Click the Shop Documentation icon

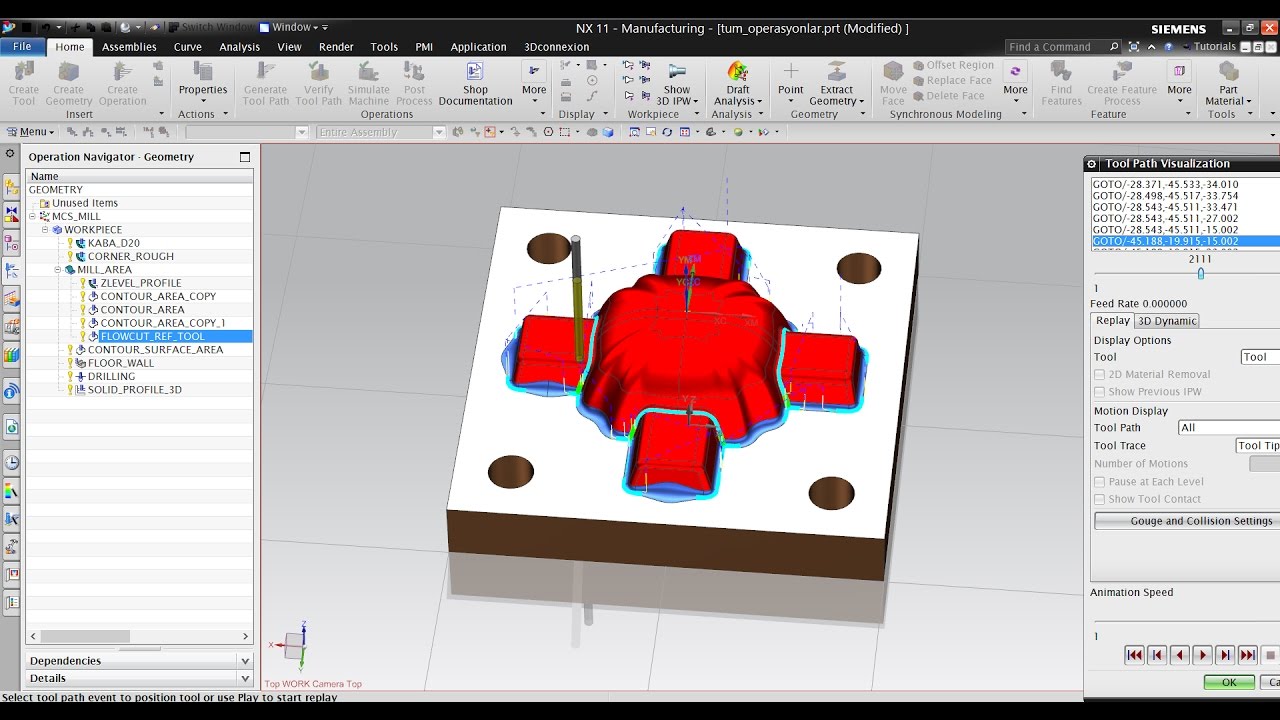coord(475,72)
